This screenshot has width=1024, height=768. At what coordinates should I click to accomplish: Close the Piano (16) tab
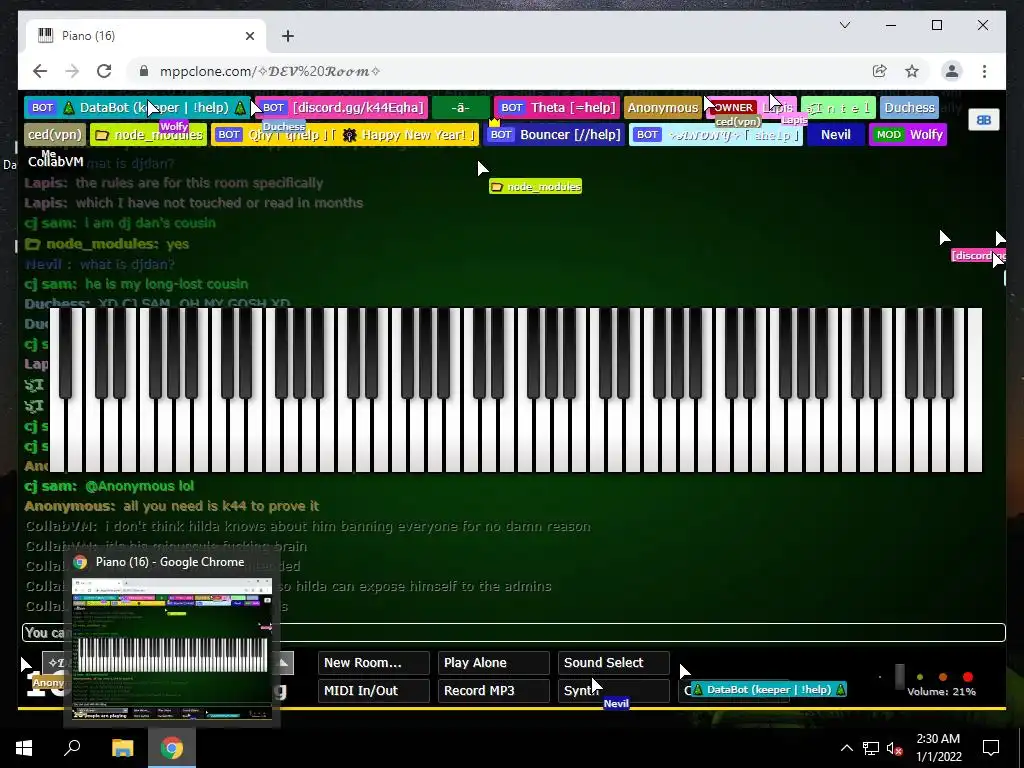(249, 36)
